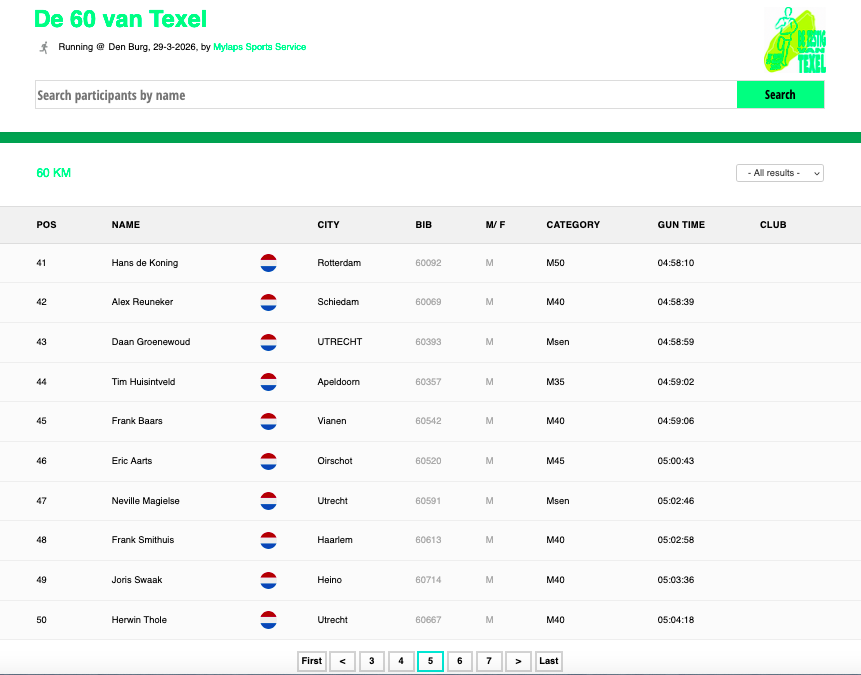Click the GUN TIME column header
This screenshot has height=675, width=861.
(x=681, y=225)
